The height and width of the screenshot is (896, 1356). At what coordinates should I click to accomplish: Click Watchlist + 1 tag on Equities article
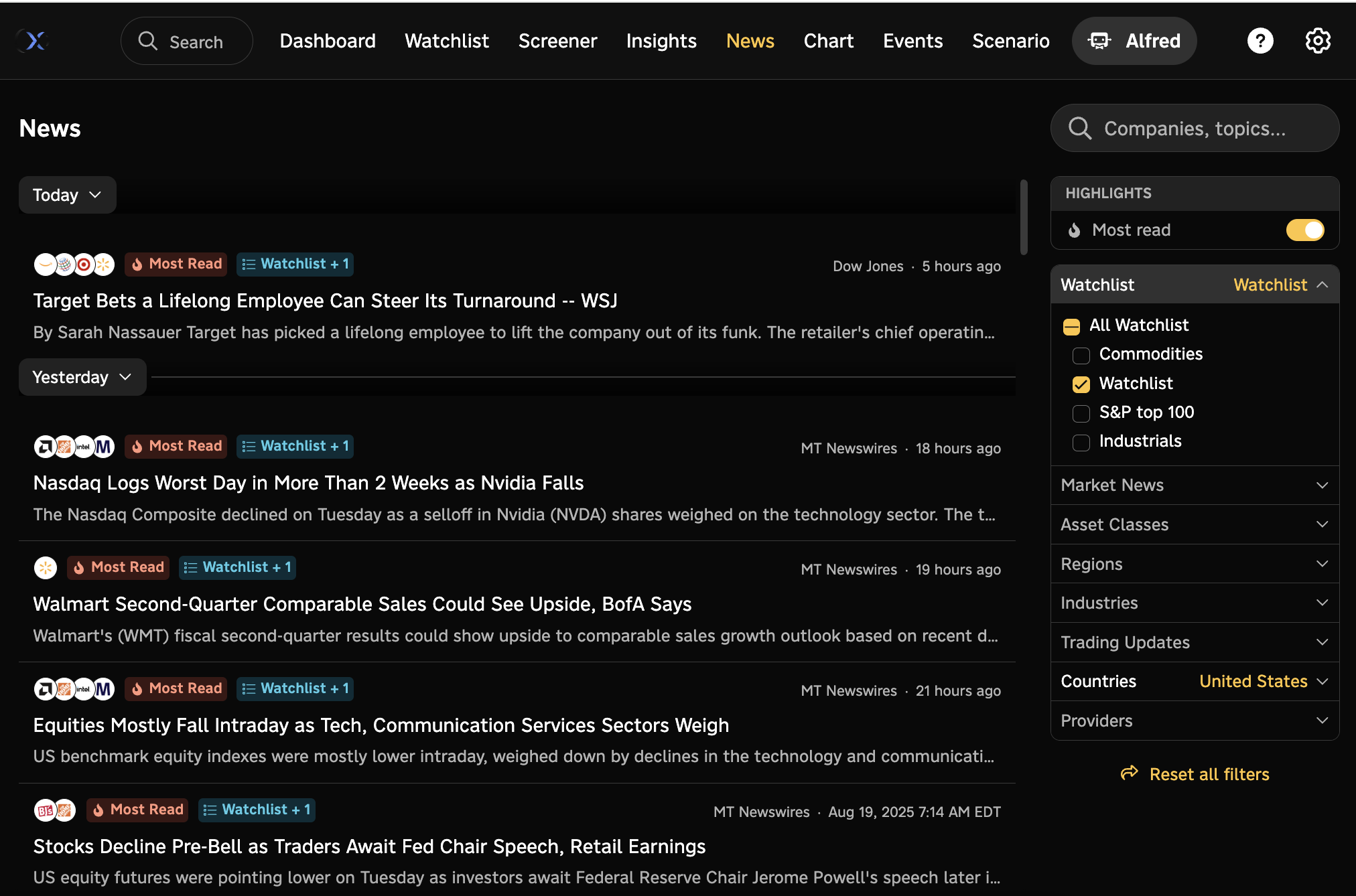coord(295,688)
